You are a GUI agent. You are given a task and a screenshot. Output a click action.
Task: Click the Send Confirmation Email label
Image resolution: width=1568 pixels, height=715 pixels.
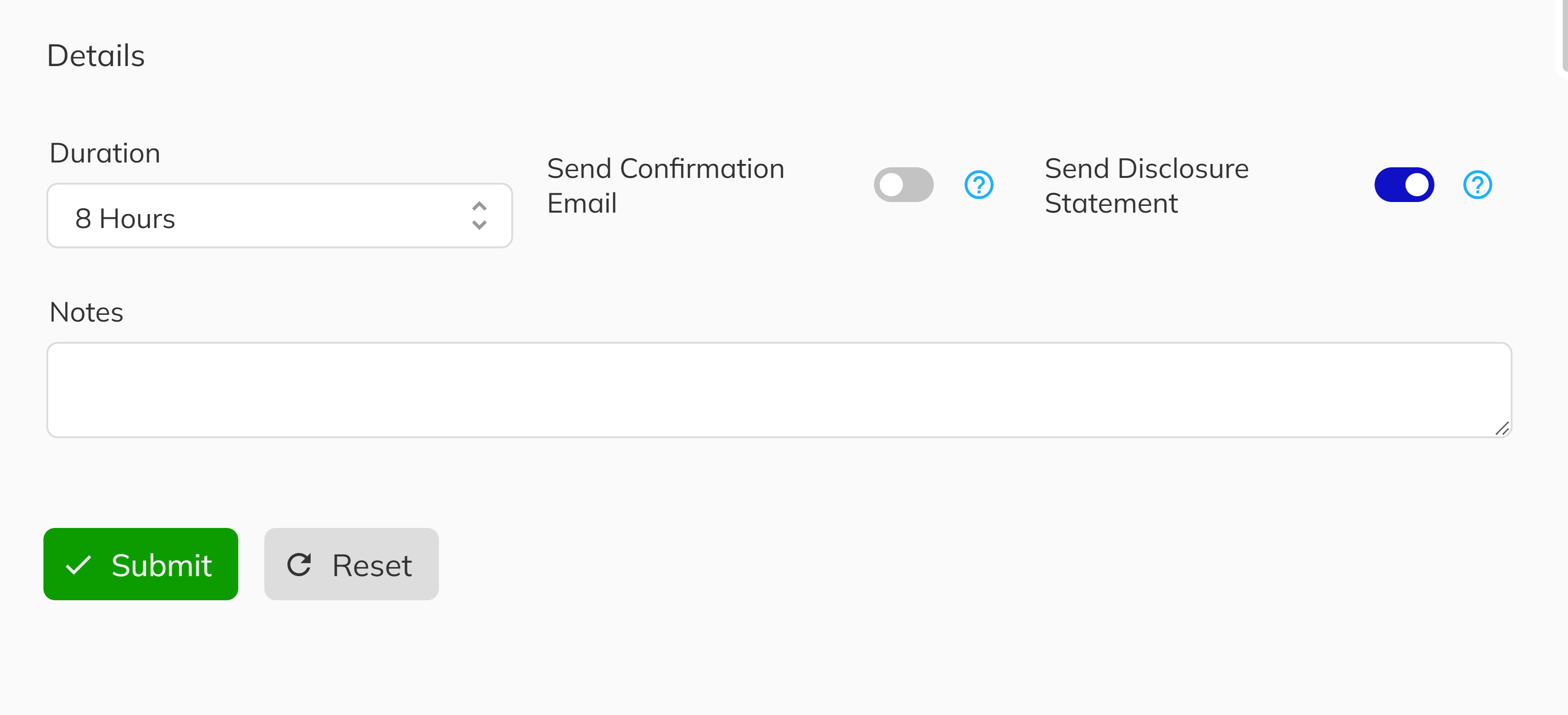coord(665,186)
